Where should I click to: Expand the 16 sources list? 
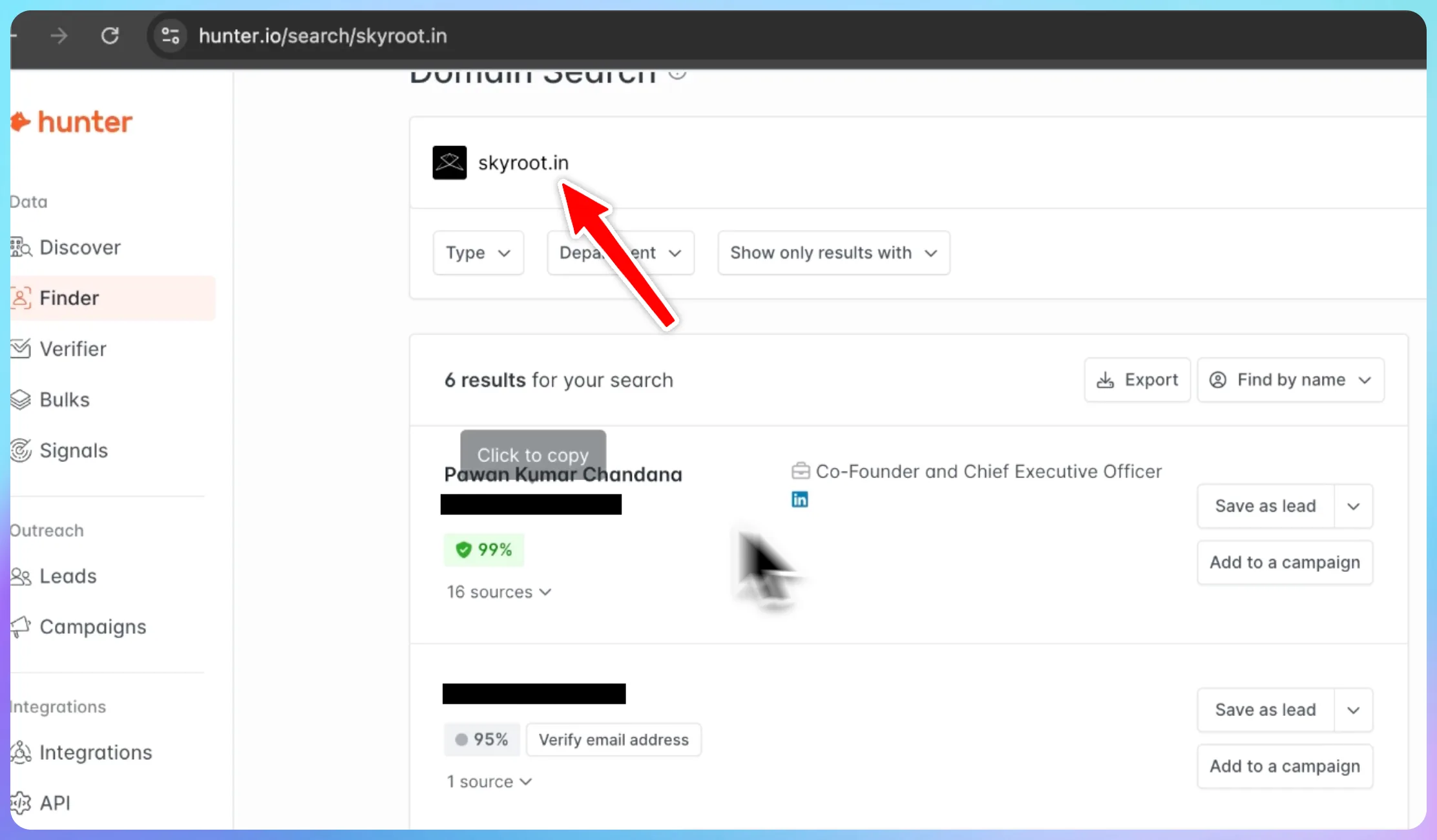coord(499,592)
